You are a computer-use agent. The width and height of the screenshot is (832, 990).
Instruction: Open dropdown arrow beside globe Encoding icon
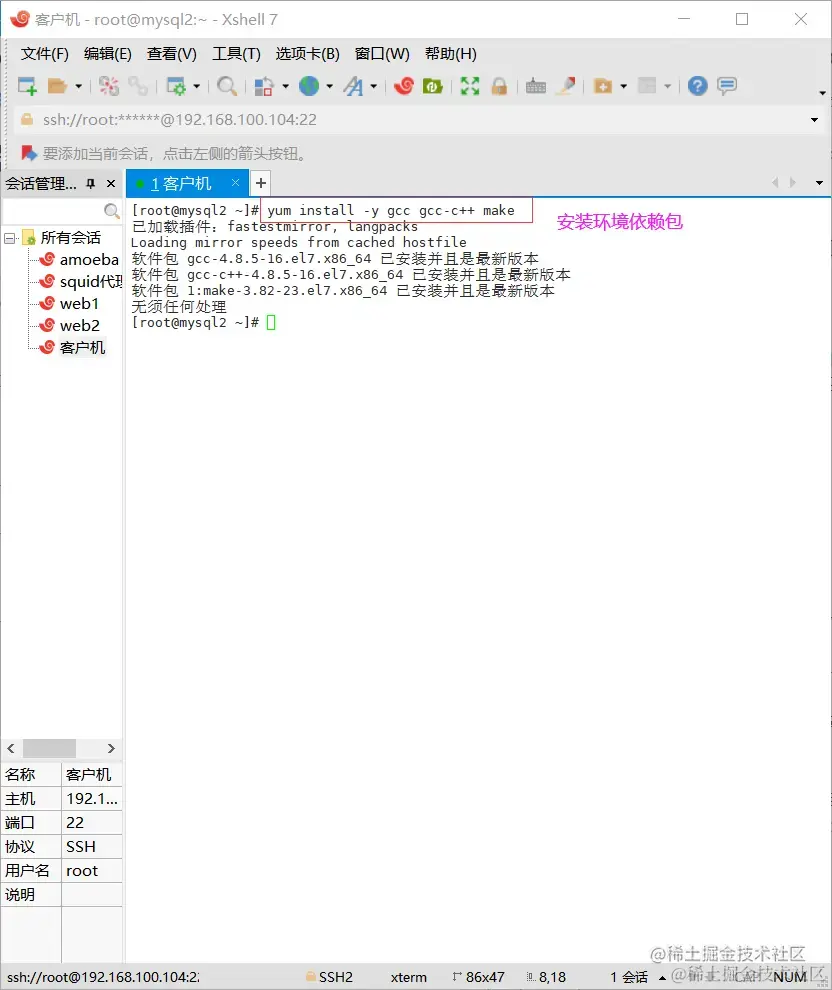click(330, 86)
